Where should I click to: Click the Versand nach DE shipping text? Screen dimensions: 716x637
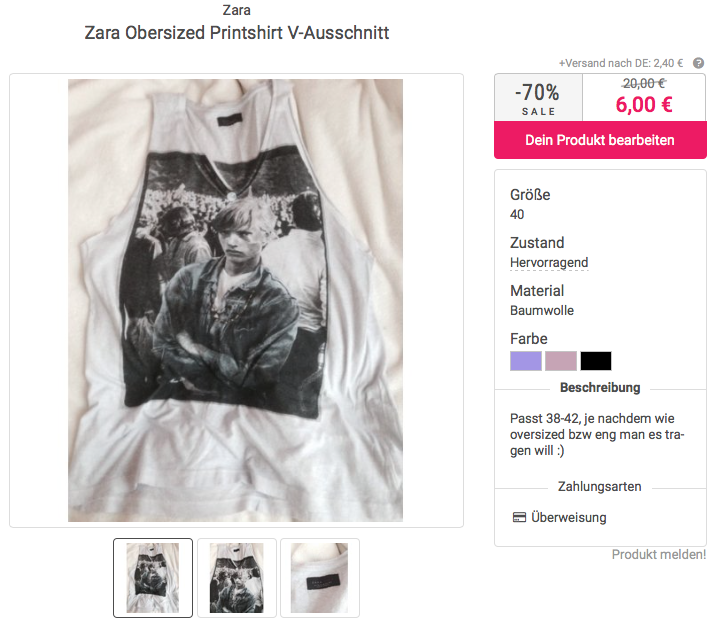click(621, 63)
